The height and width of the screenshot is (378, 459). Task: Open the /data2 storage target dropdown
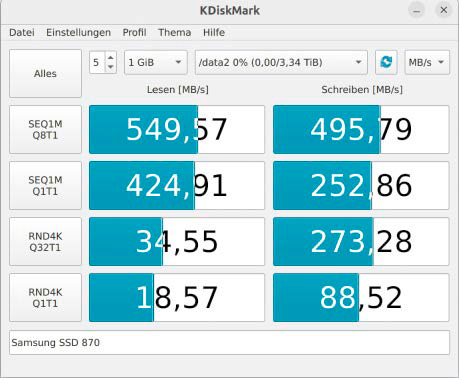coord(281,62)
